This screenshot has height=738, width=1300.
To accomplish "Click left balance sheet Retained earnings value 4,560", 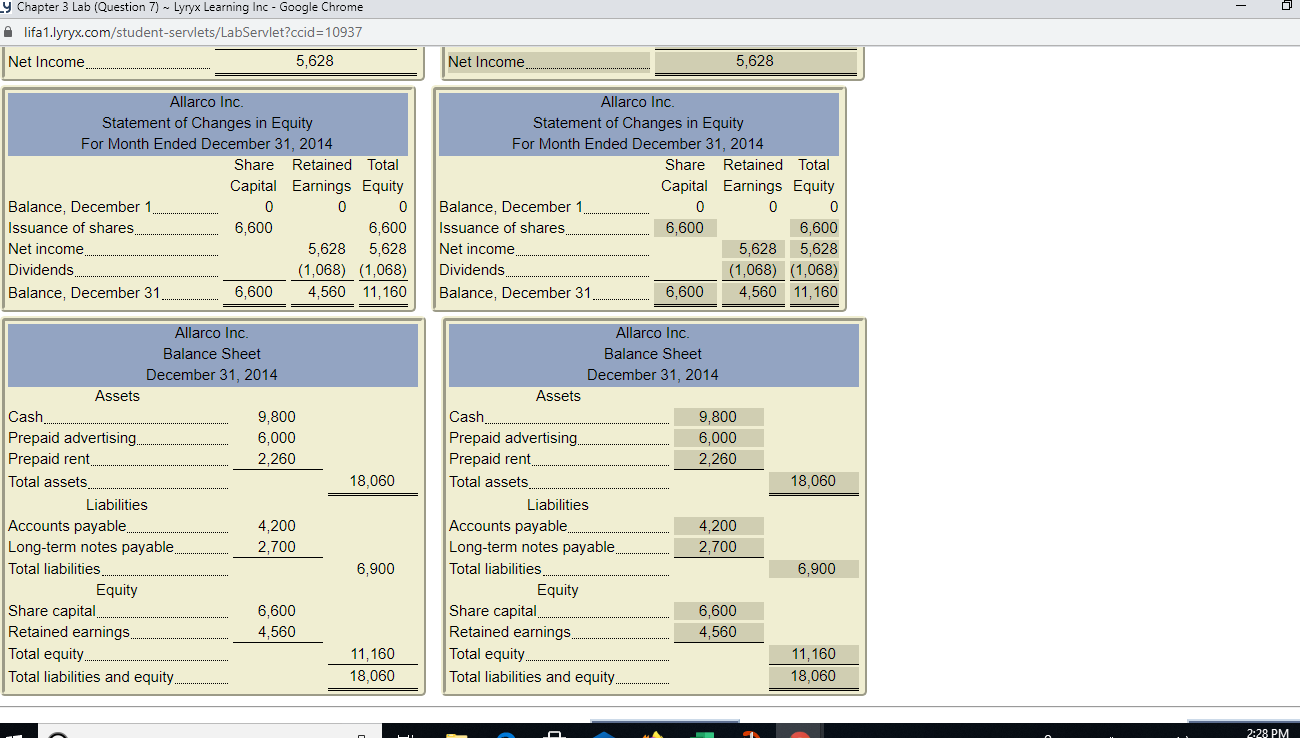I will (x=277, y=632).
